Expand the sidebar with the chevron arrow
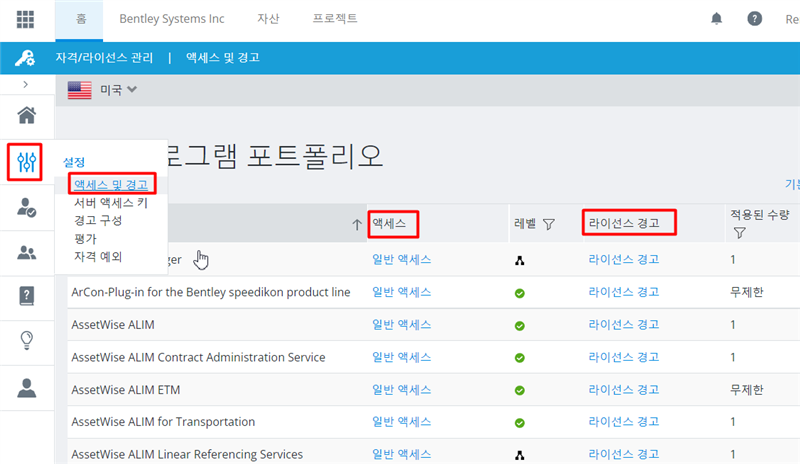Viewport: 800px width, 464px height. coord(26,85)
